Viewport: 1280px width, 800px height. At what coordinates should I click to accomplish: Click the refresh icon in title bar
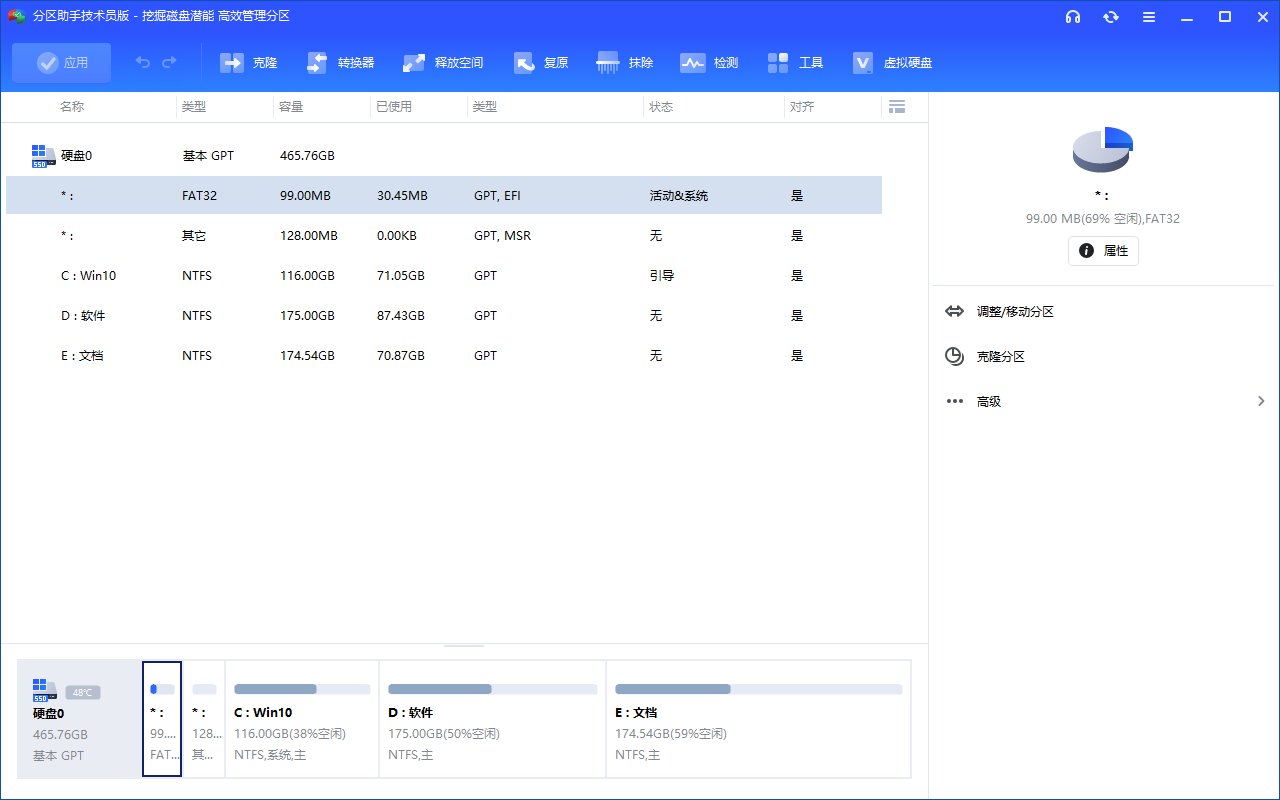click(x=1111, y=17)
